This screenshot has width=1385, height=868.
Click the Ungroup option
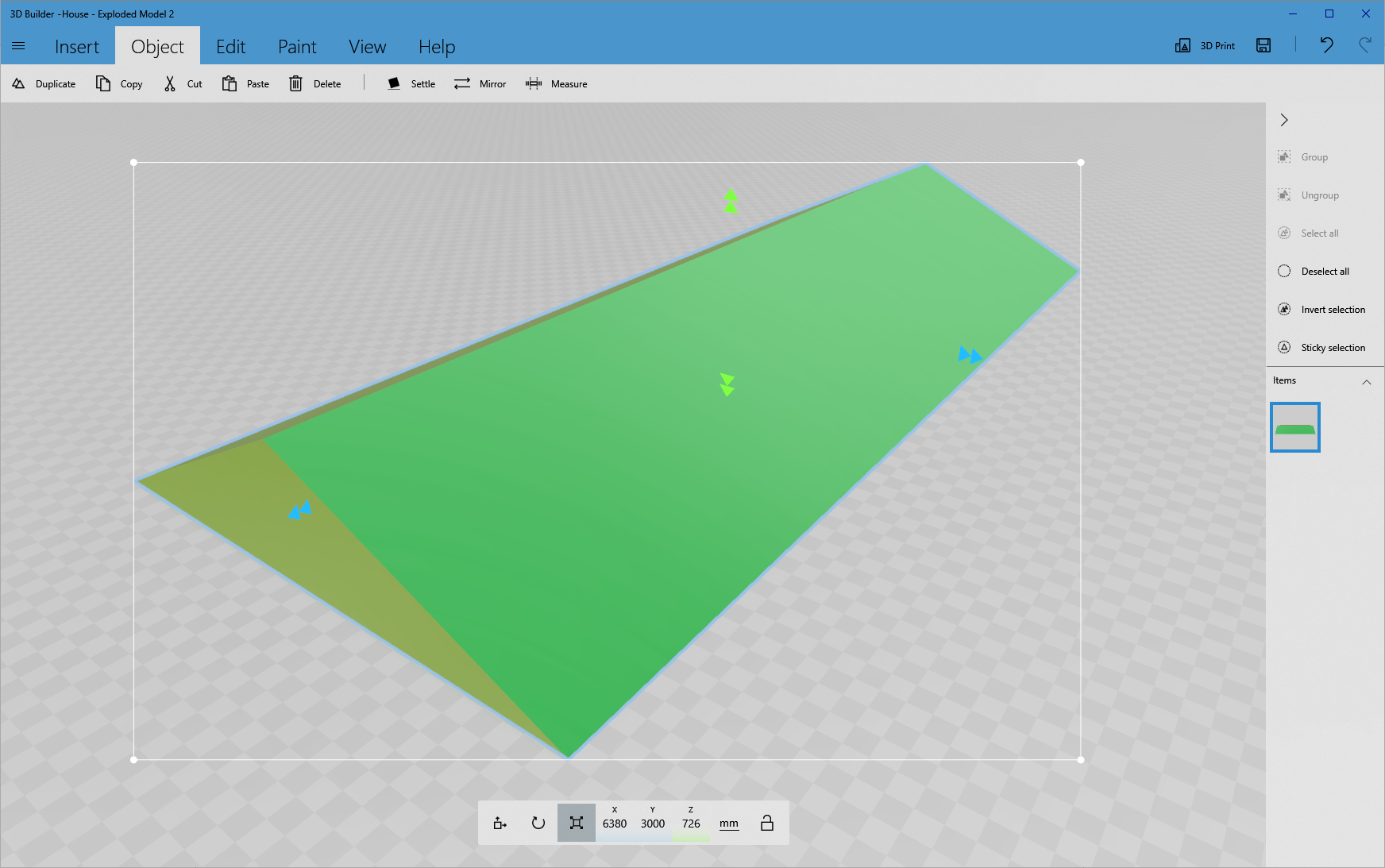click(1309, 195)
